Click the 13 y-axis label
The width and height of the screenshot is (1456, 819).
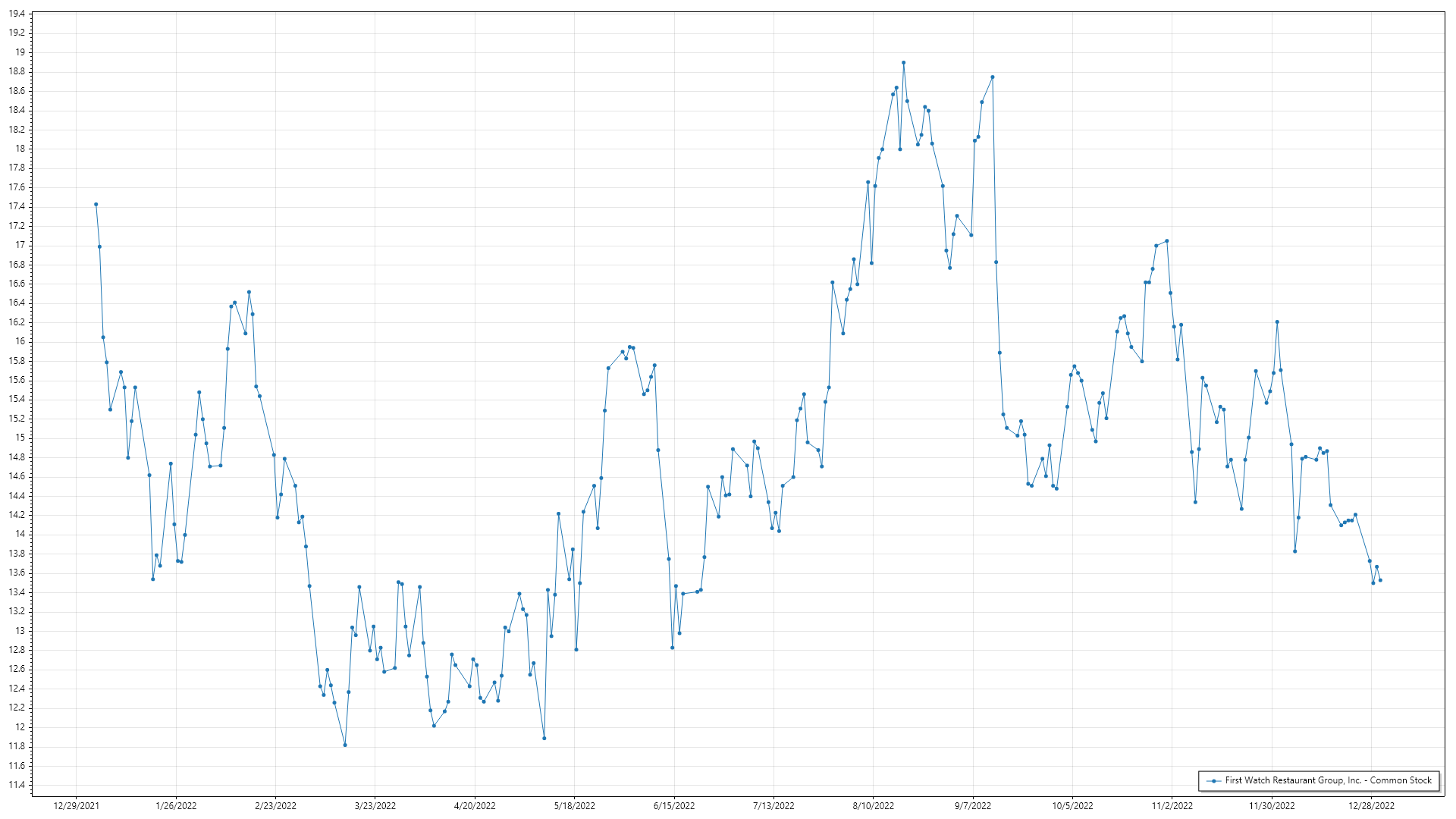pos(20,631)
